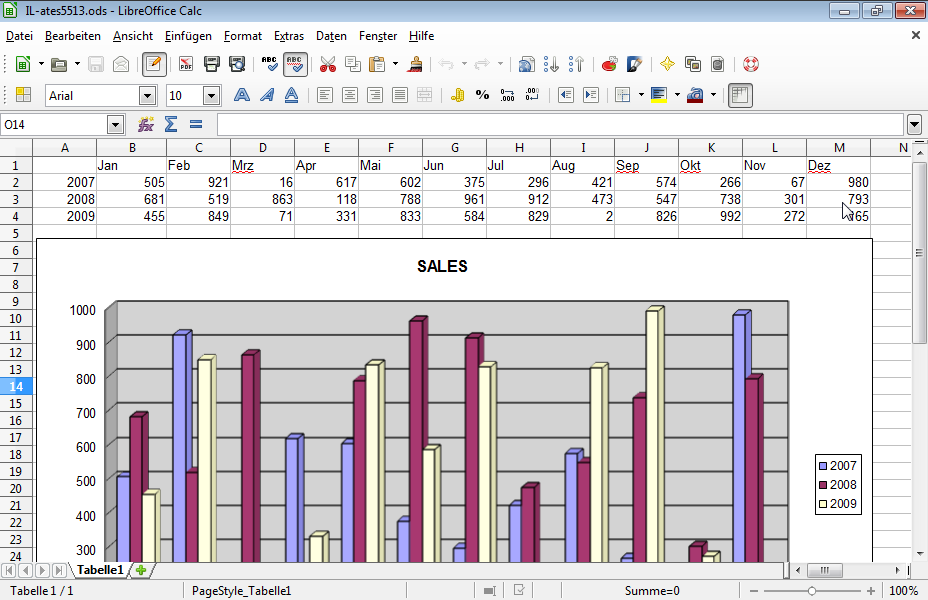The image size is (928, 600).
Task: Align cell contents left
Action: 324,95
